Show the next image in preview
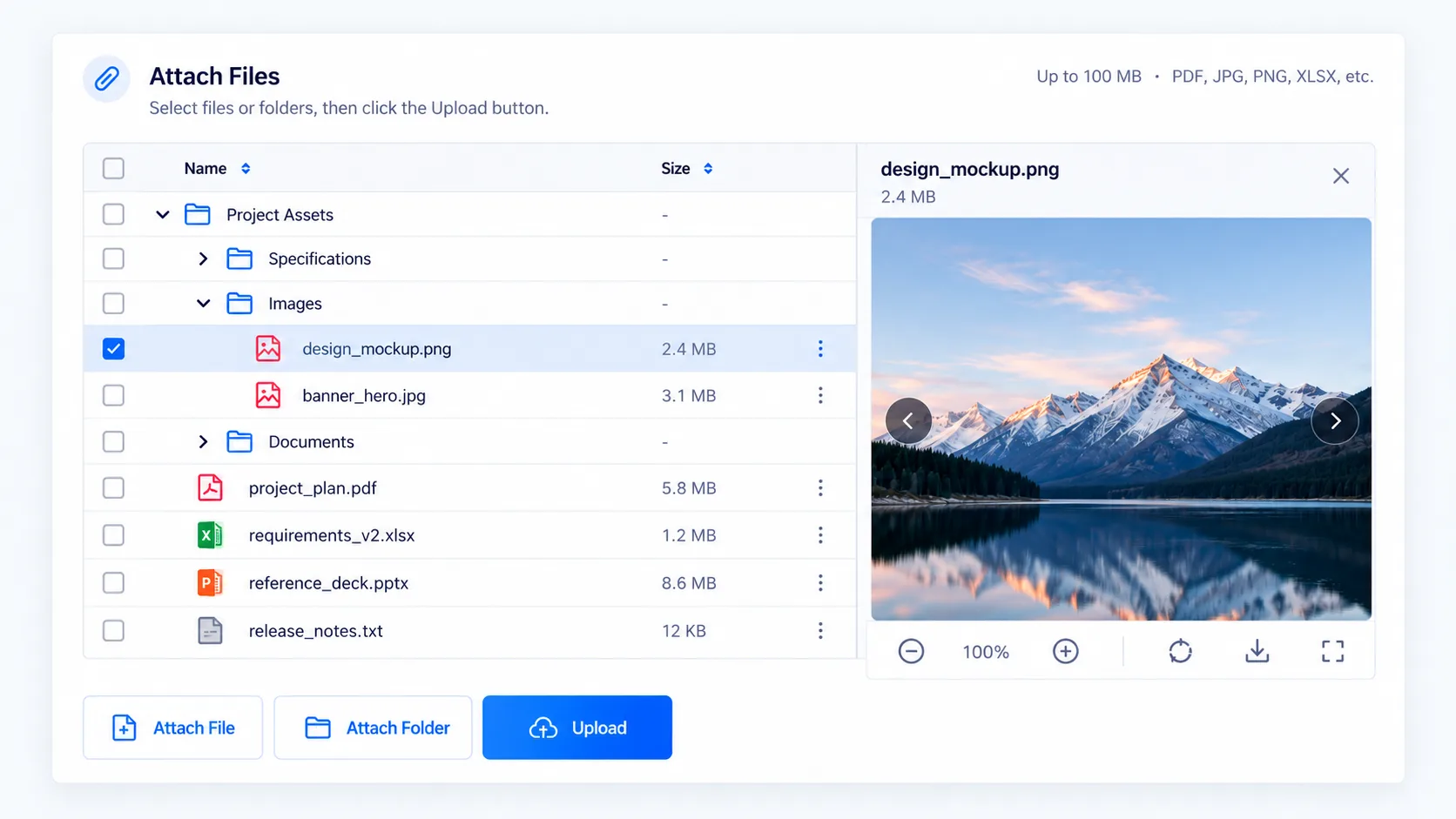The width and height of the screenshot is (1456, 819). (x=1335, y=421)
